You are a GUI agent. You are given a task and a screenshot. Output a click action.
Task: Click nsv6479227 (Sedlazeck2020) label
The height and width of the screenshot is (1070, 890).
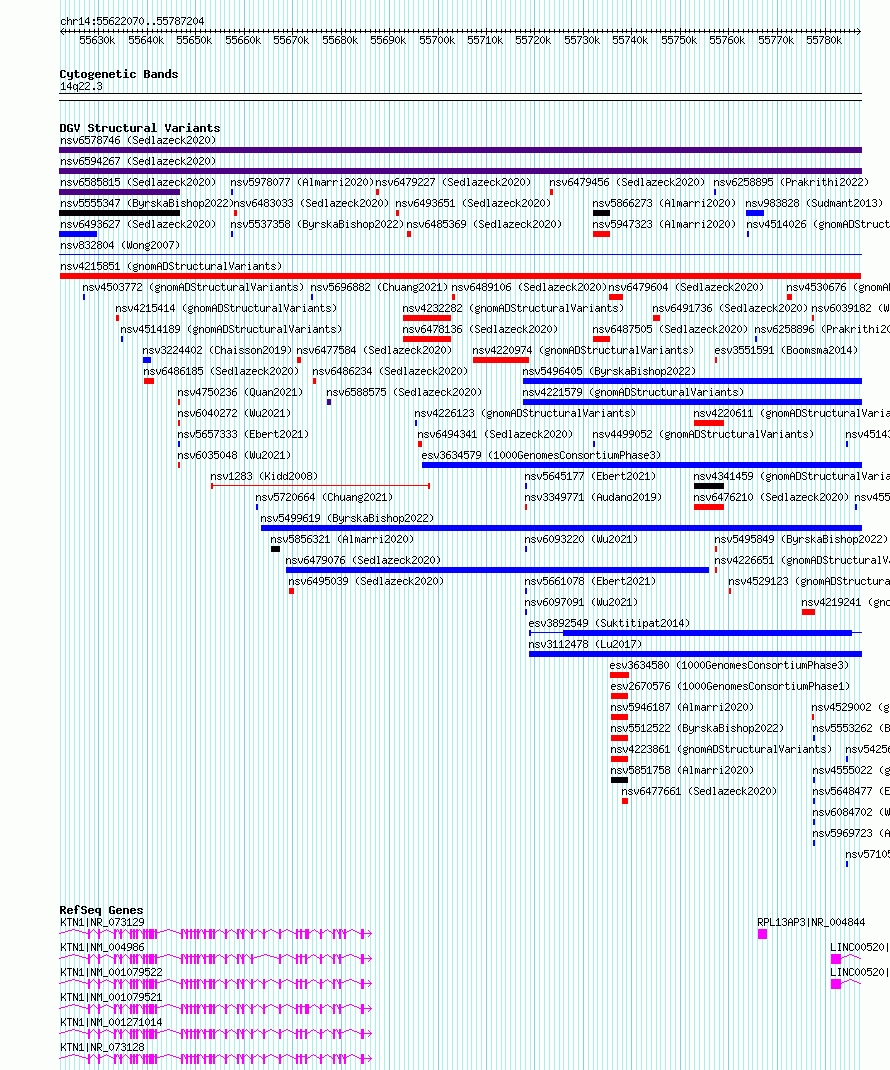(453, 183)
